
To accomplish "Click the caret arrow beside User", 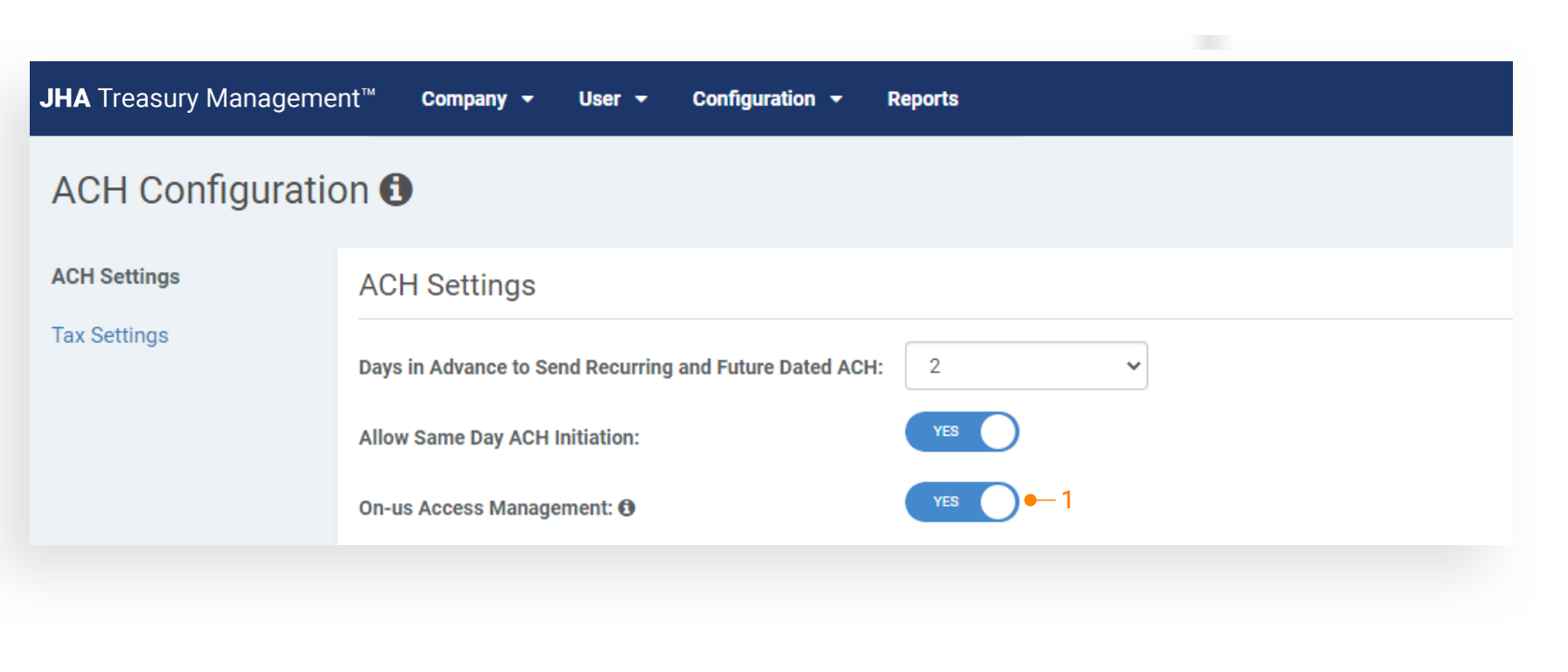I will click(641, 100).
